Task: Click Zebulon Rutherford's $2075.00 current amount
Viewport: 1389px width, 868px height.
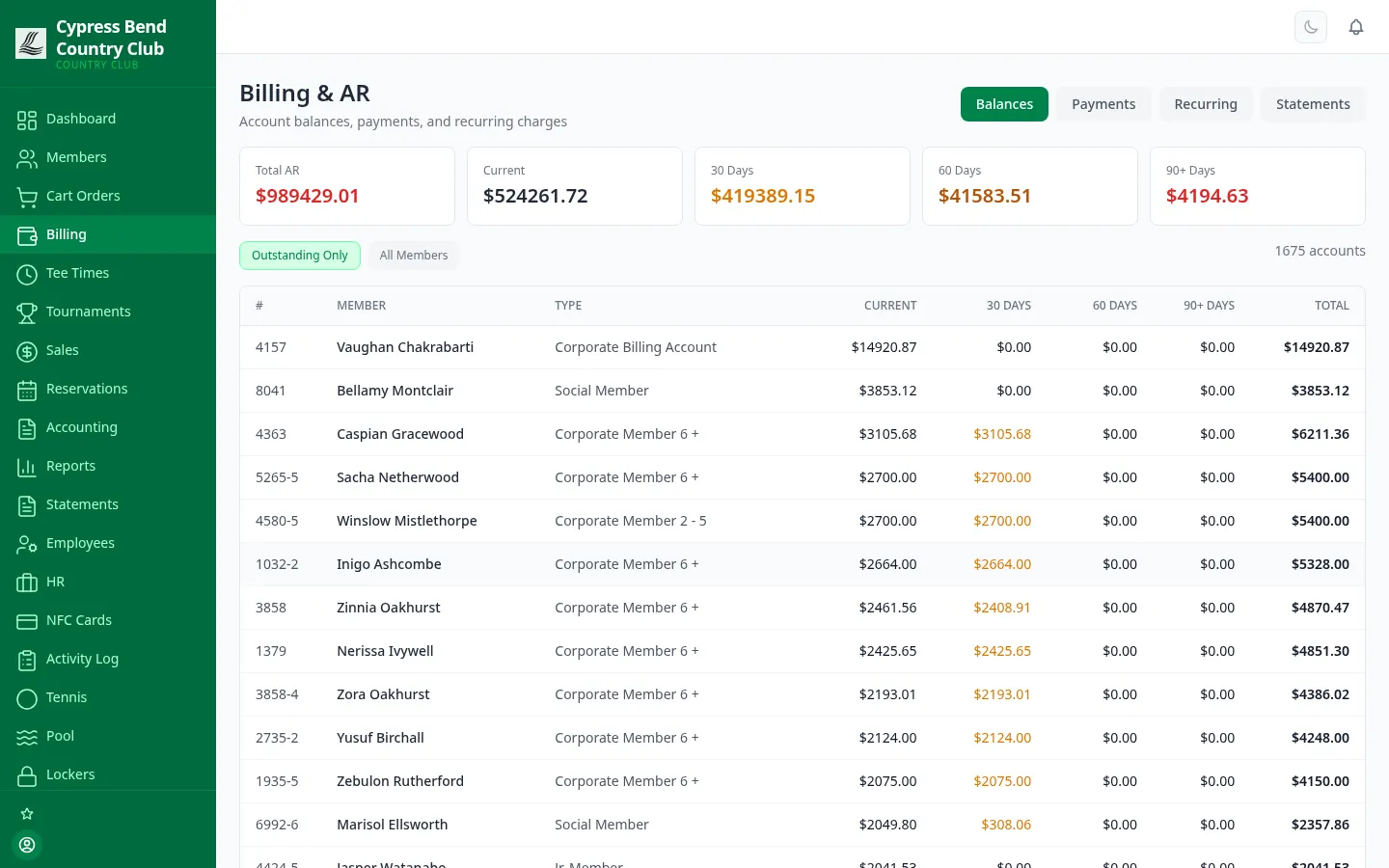Action: pyautogui.click(x=887, y=781)
